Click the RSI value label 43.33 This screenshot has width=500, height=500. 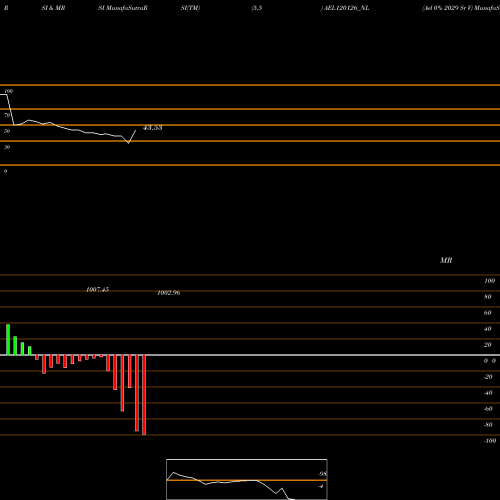[153, 128]
